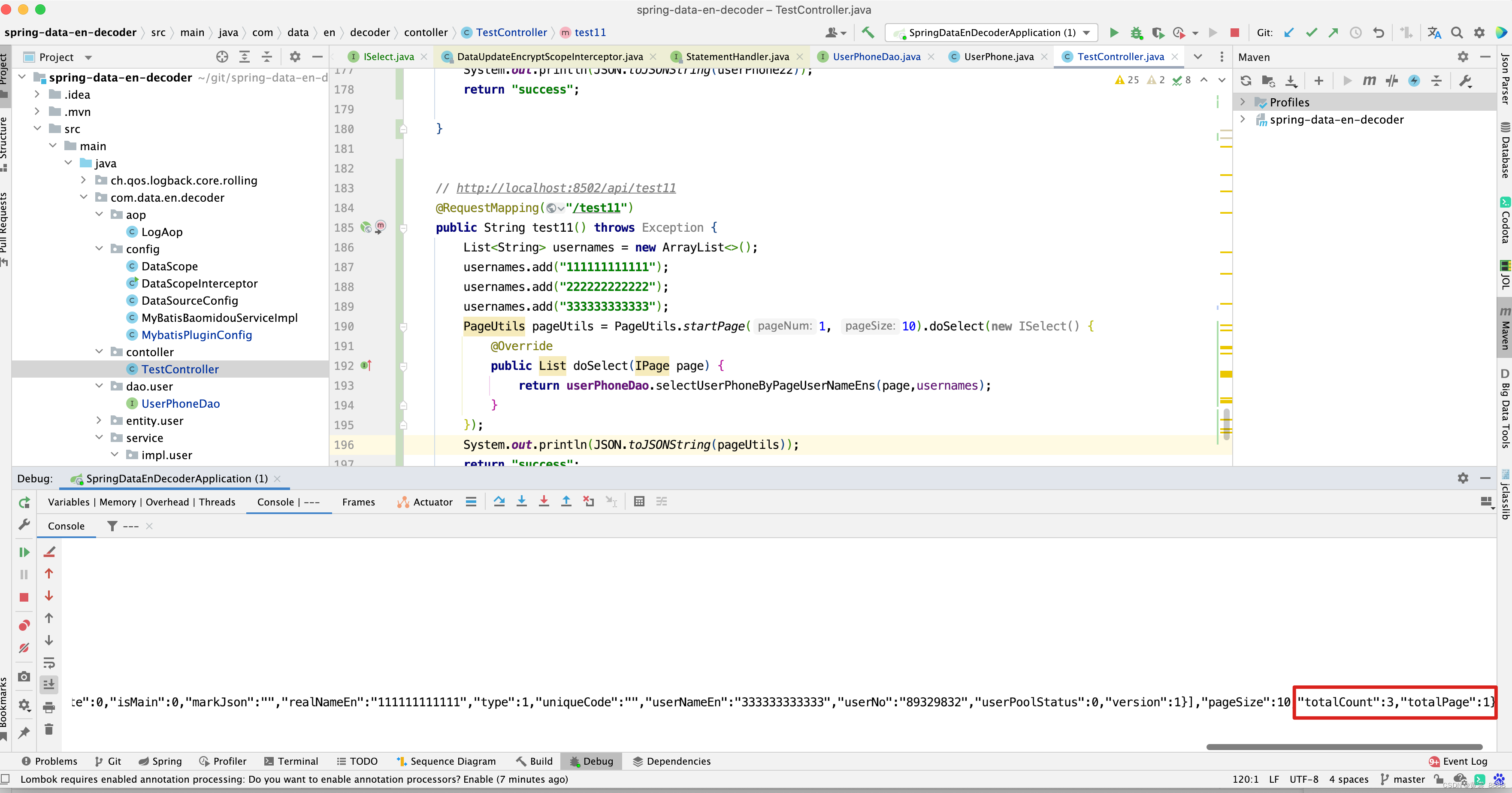Open the Frames debugger tab
1512x793 pixels.
pyautogui.click(x=359, y=502)
